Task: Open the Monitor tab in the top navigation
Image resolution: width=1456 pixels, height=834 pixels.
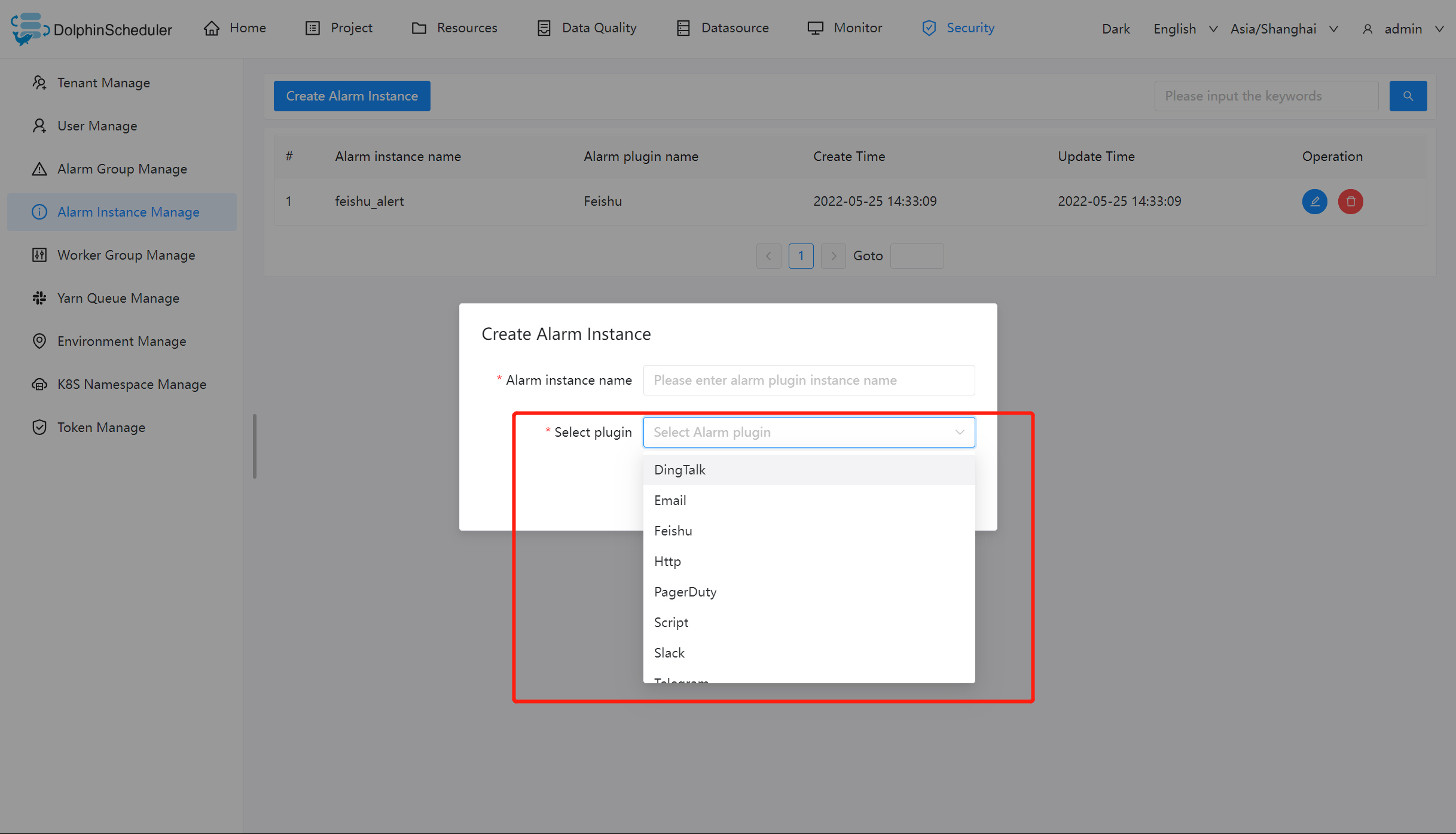Action: [844, 28]
